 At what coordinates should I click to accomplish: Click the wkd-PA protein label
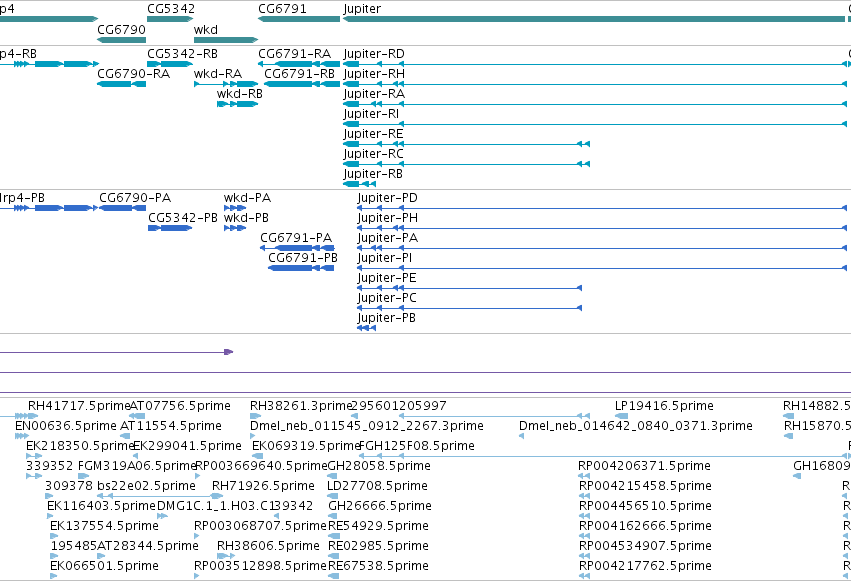point(247,198)
